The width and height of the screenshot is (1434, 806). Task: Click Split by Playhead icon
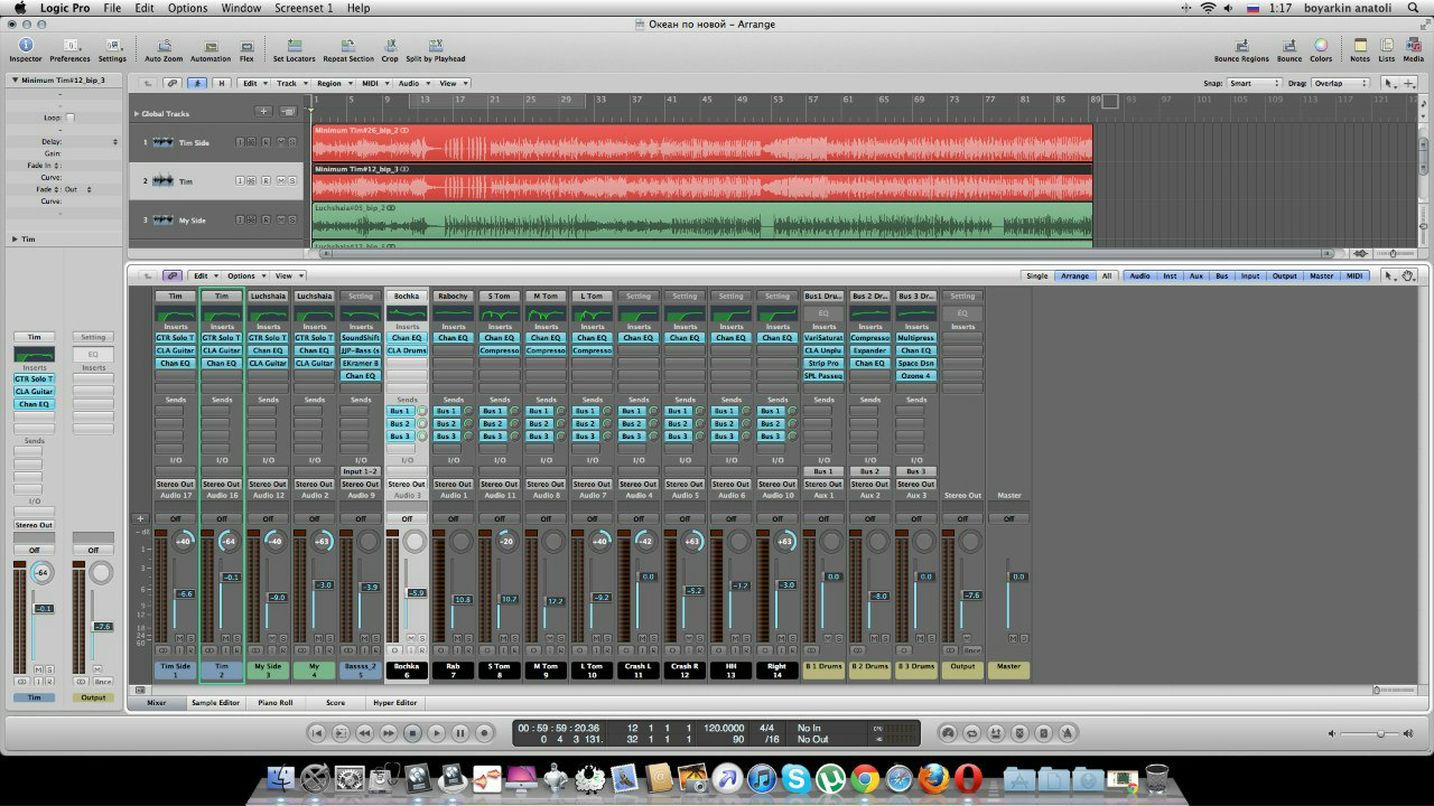(x=435, y=46)
